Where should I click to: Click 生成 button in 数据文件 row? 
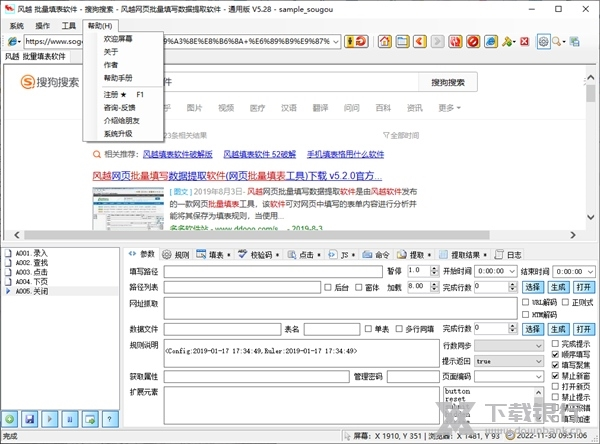point(558,329)
